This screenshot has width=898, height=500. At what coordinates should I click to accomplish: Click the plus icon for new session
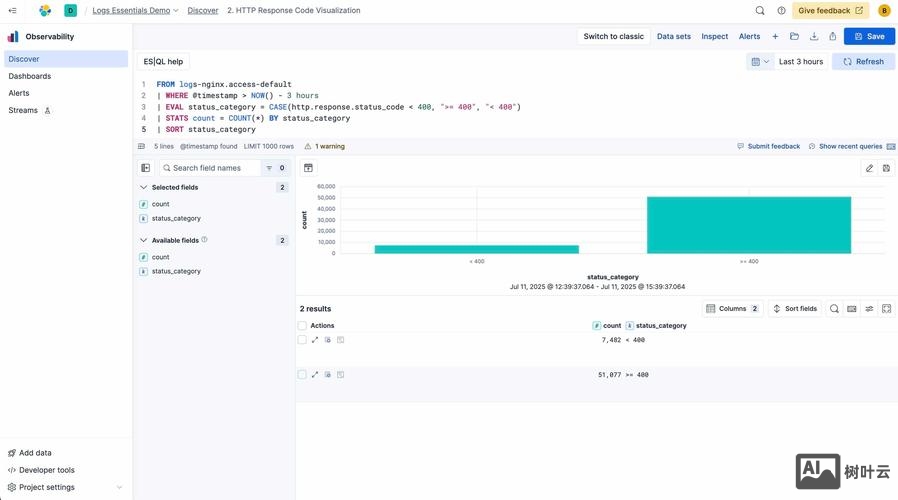(775, 36)
